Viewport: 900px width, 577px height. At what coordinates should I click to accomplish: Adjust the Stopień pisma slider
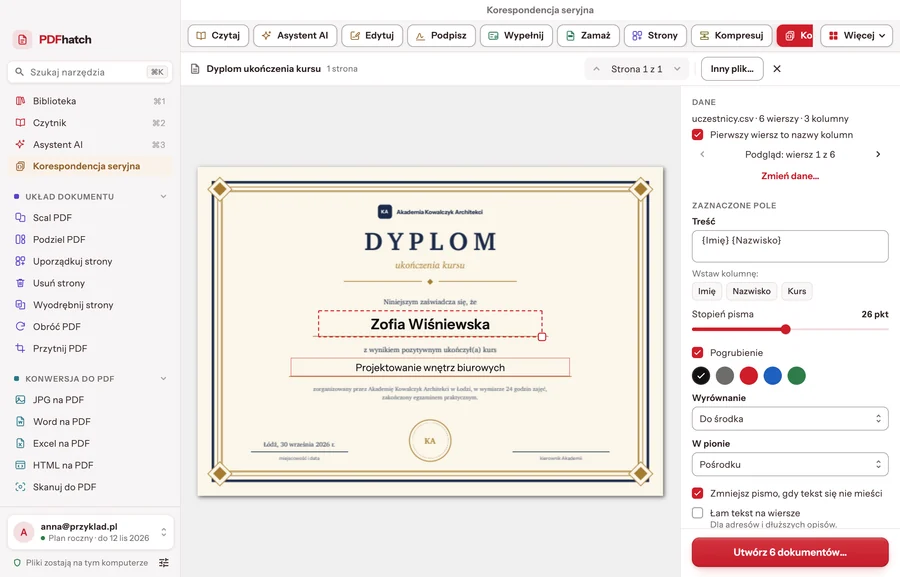pyautogui.click(x=786, y=330)
